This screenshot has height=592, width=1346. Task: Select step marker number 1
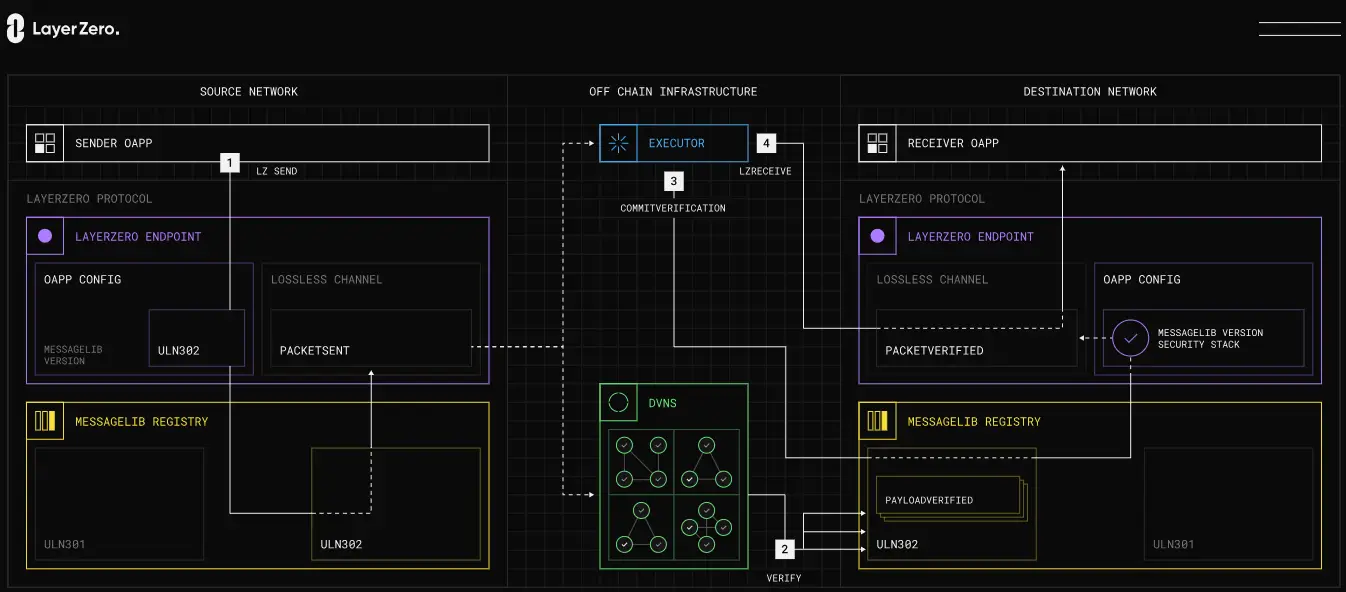click(x=230, y=162)
